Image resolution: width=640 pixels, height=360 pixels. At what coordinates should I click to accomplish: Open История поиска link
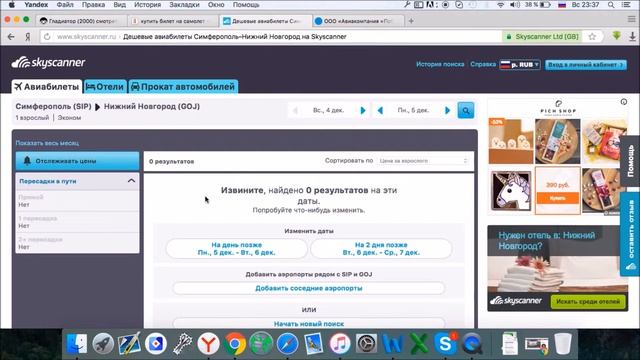440,64
